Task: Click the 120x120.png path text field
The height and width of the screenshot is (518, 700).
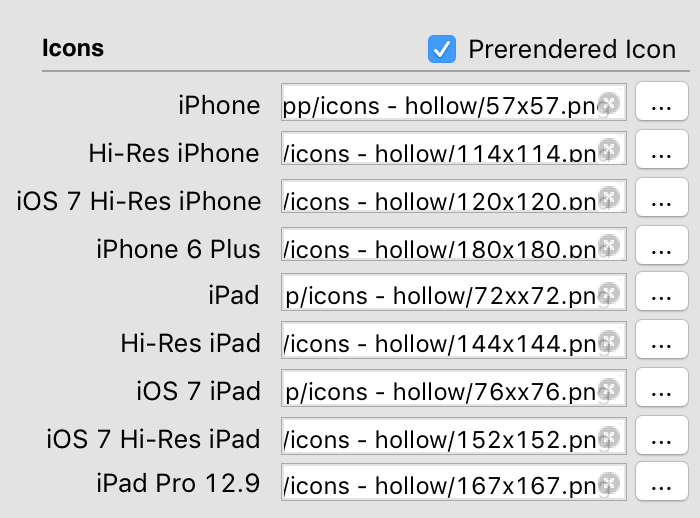Action: point(440,200)
